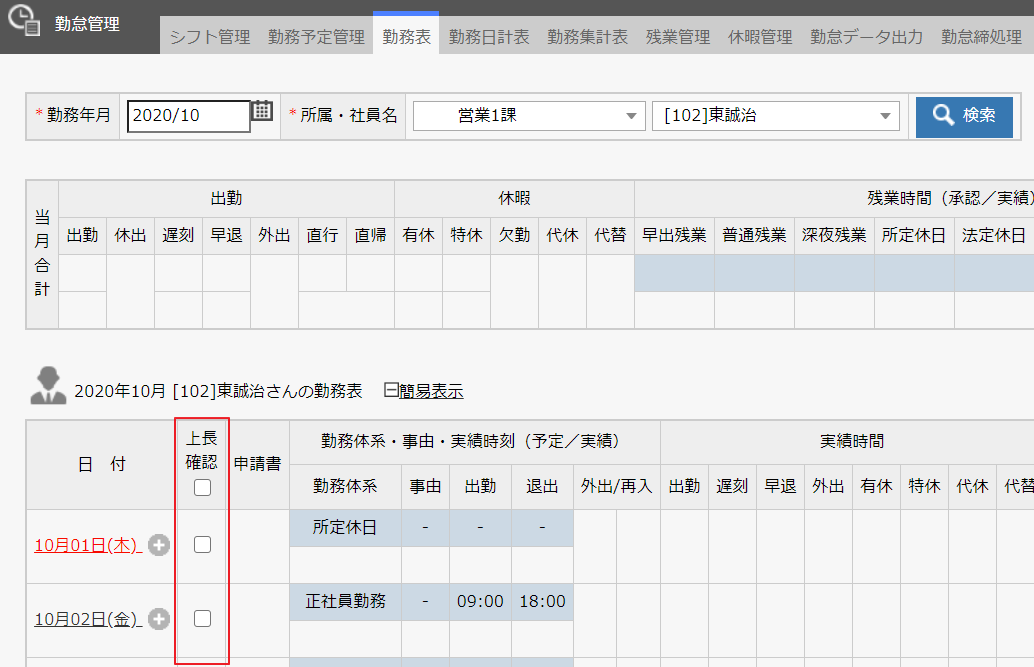1034x667 pixels.
Task: Check the 上長確認 box for 10月02日
Action: [202, 619]
